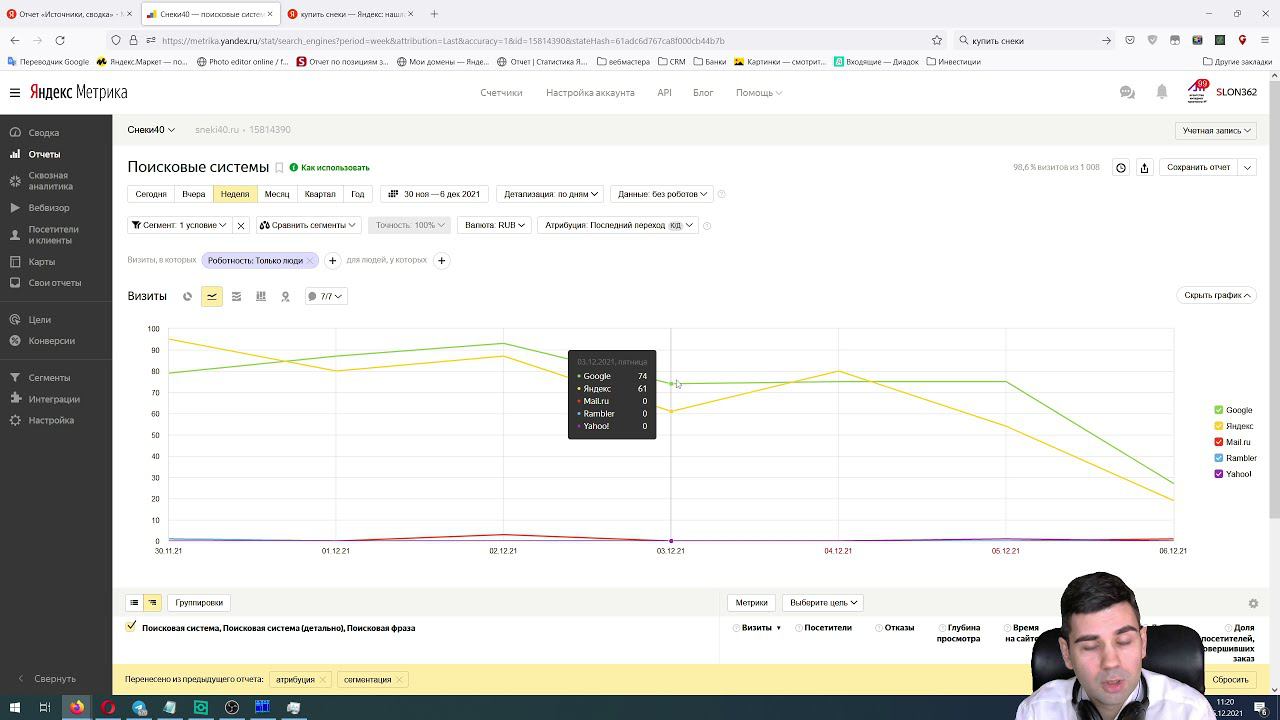This screenshot has height=720, width=1280.
Task: Open Firefox from the taskbar
Action: [76, 707]
